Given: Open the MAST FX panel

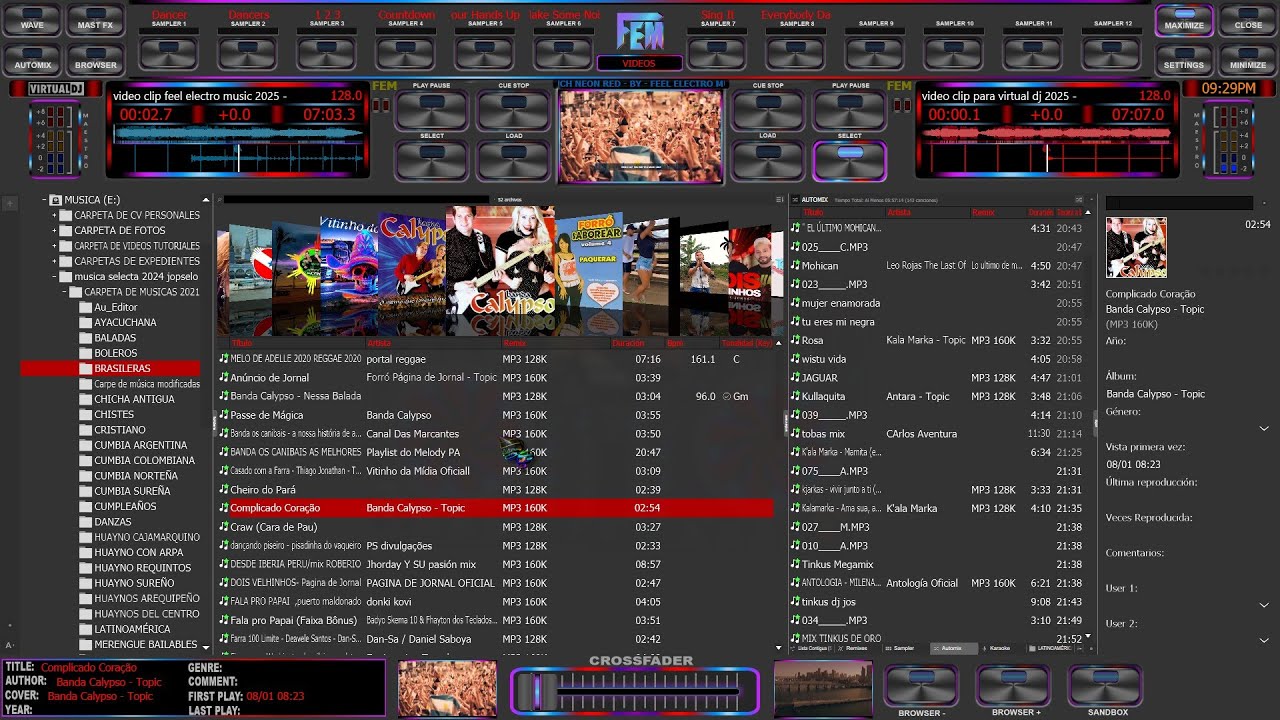Looking at the screenshot, I should 95,20.
